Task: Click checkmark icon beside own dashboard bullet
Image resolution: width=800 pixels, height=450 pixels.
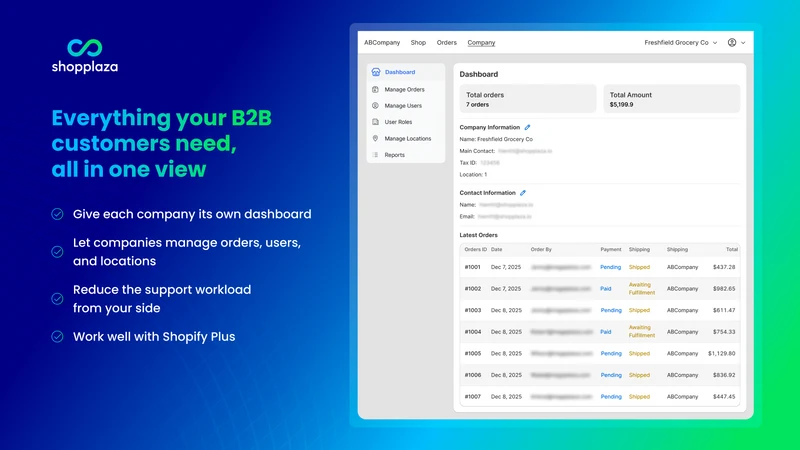Action: [57, 214]
